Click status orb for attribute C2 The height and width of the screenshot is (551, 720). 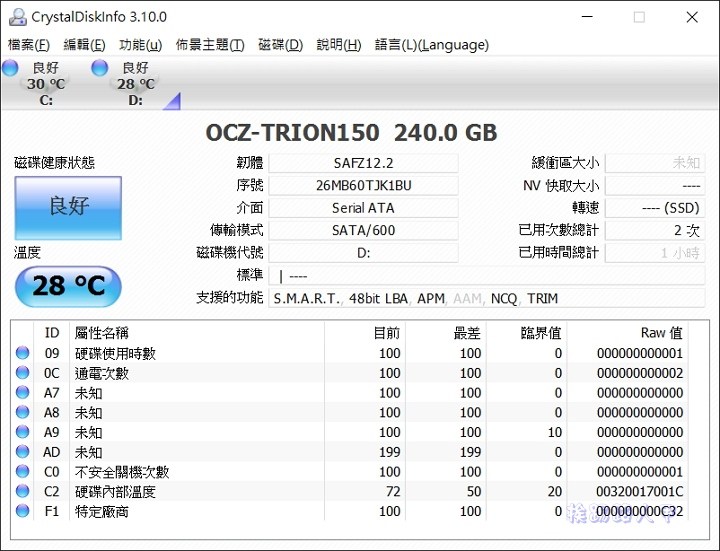pyautogui.click(x=22, y=491)
